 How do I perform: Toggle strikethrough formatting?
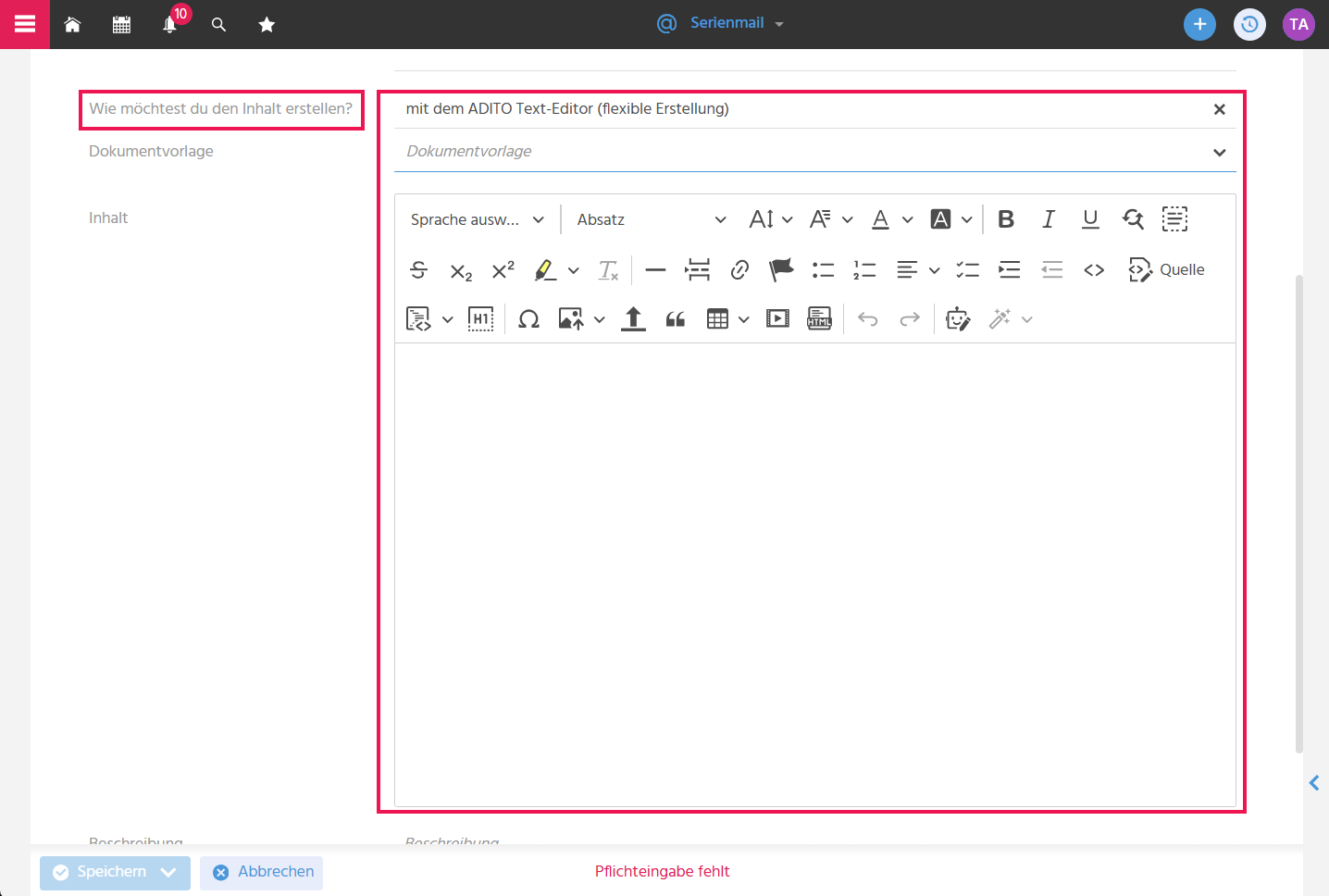tap(418, 269)
